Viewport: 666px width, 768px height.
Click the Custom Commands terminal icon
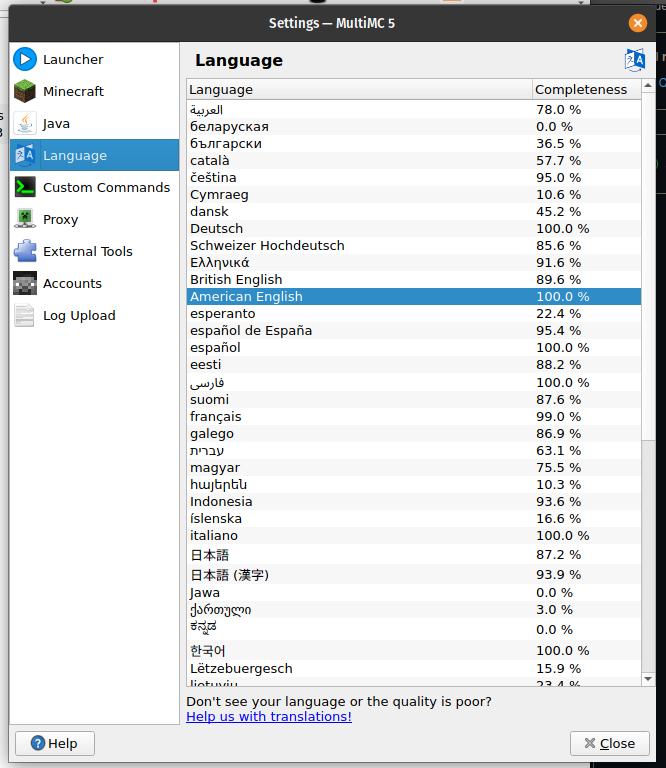[x=25, y=187]
